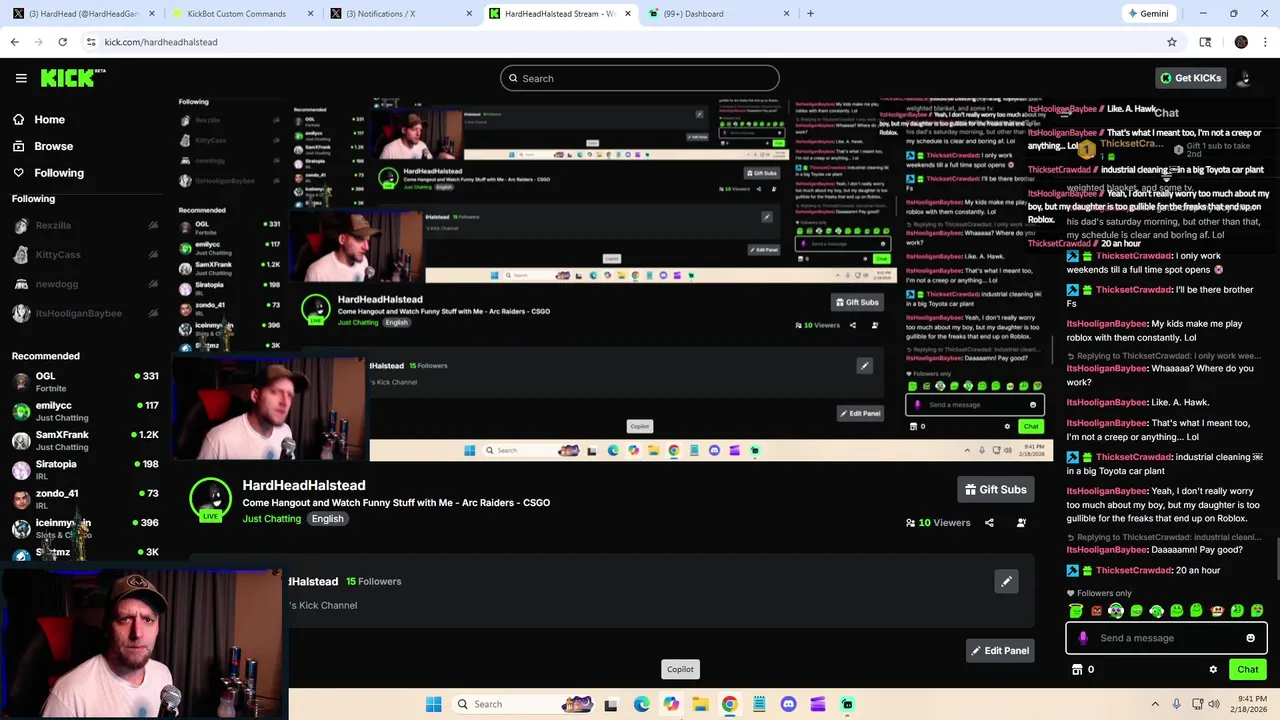Open a new Chrome tab

810,14
